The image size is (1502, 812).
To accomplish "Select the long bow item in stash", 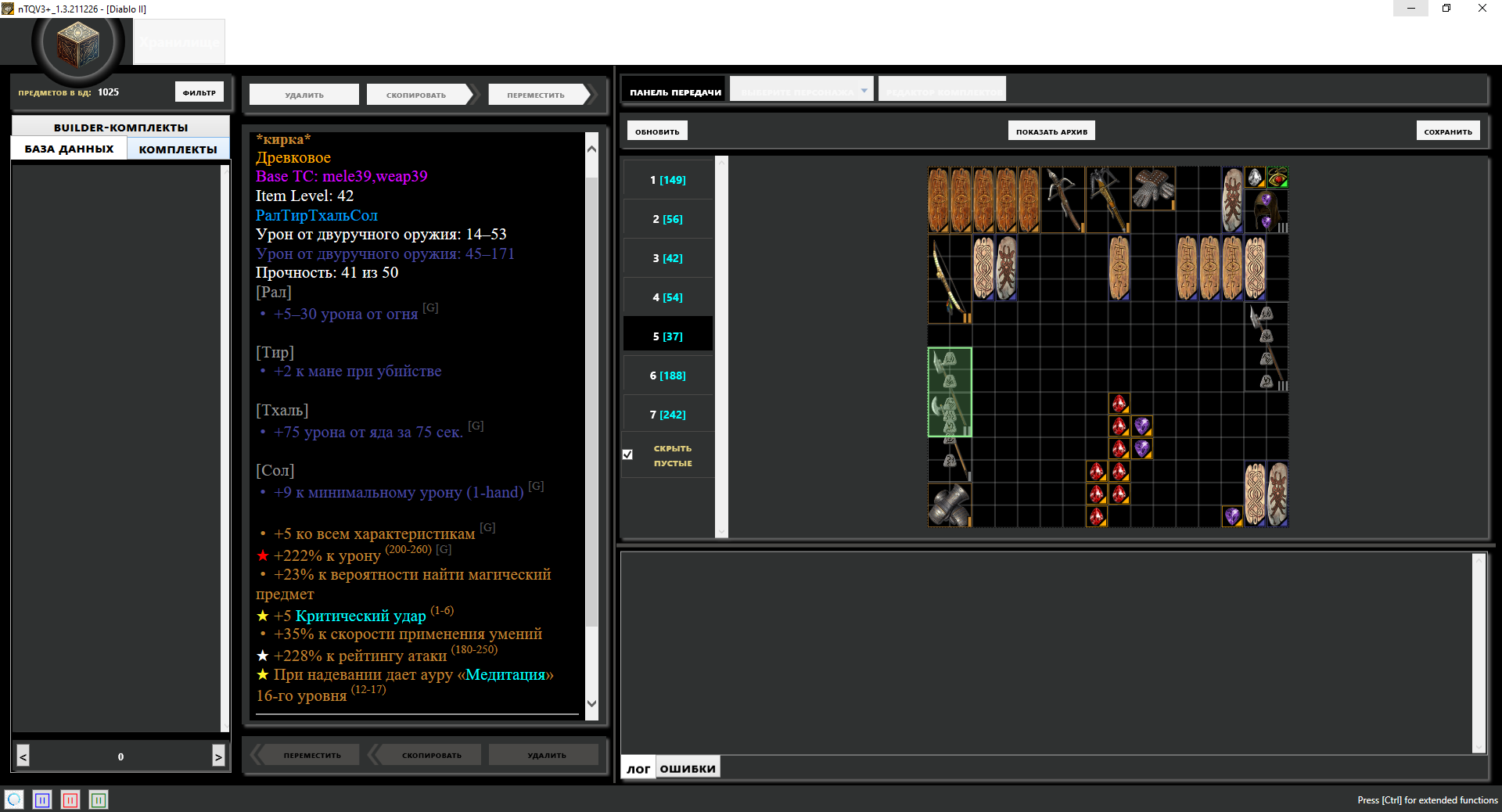I will coord(950,279).
